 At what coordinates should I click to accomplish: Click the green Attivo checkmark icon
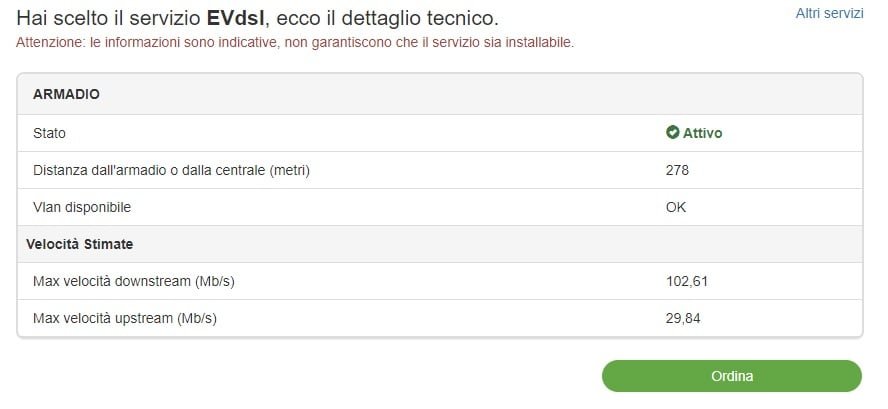click(673, 132)
